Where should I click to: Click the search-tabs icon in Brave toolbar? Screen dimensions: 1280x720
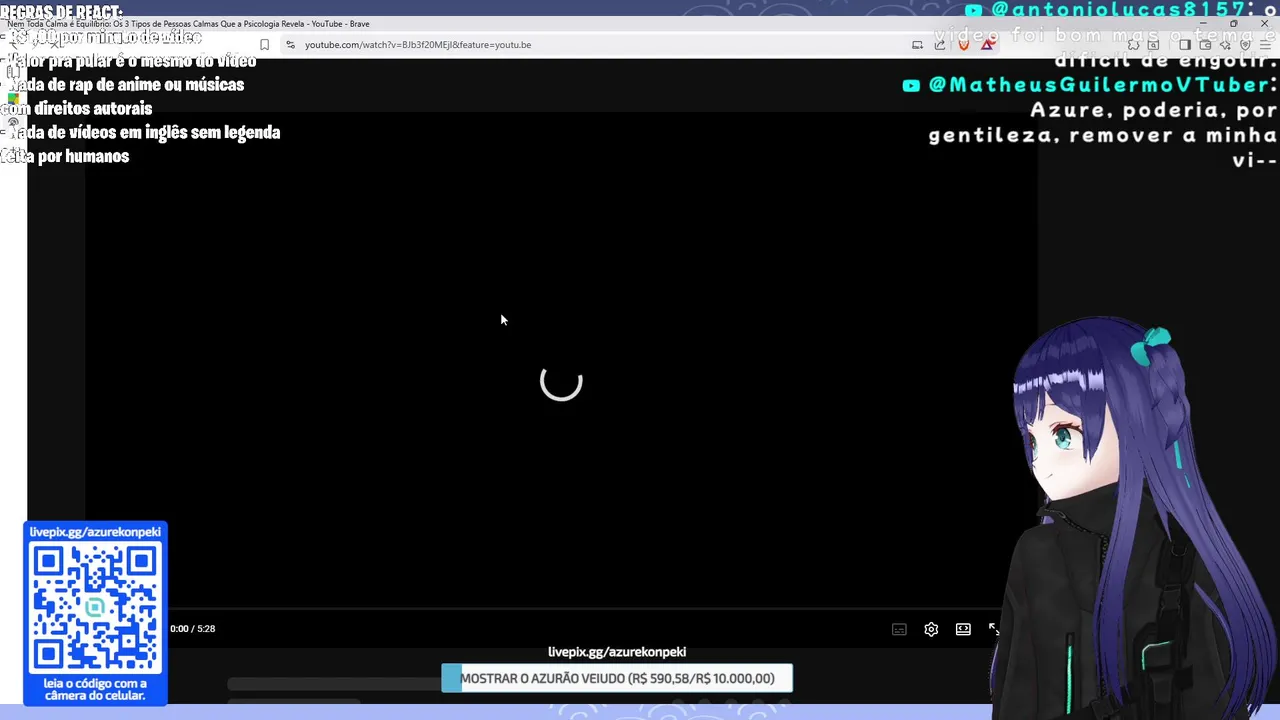point(1153,45)
